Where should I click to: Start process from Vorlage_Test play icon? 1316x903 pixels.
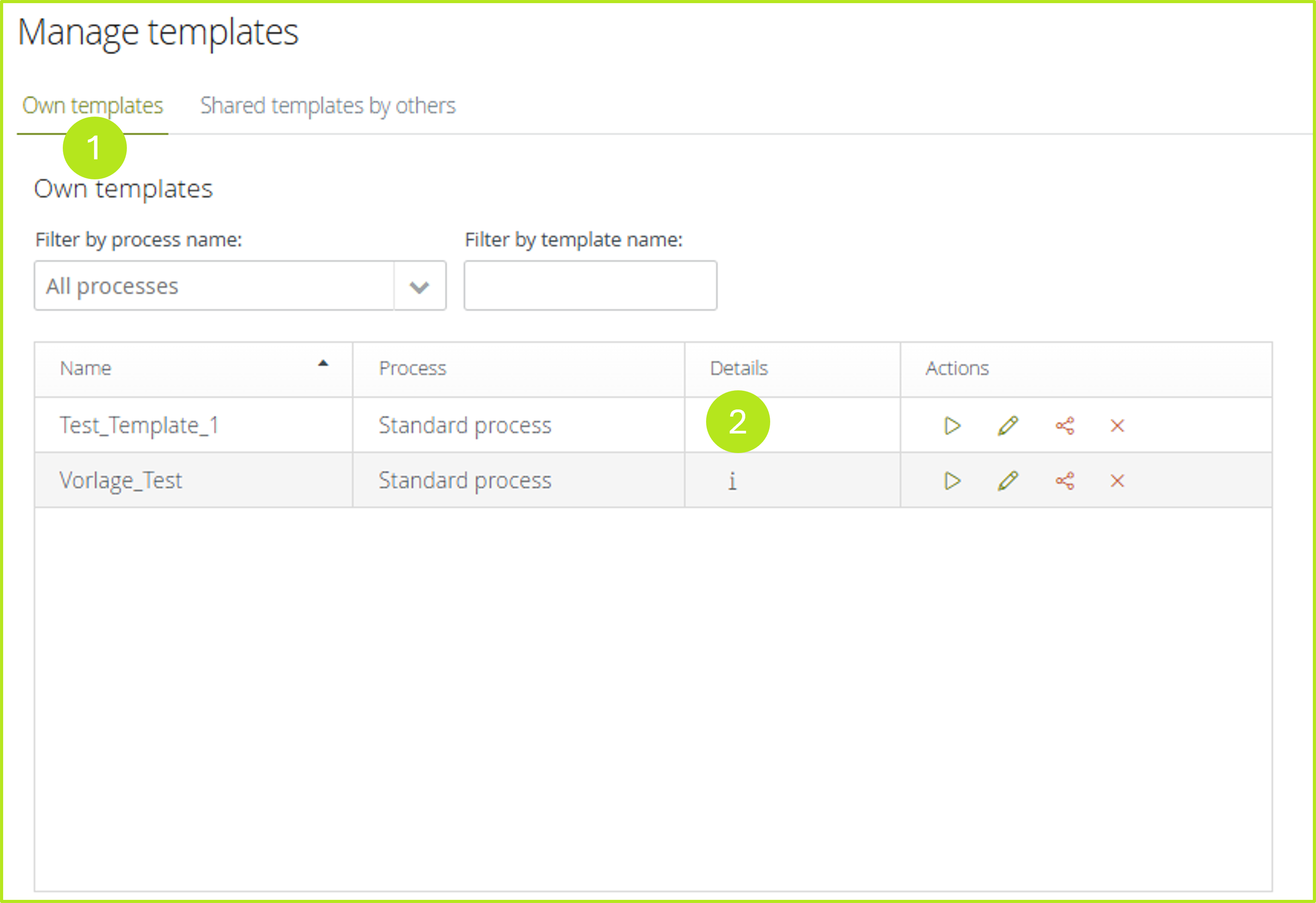click(x=952, y=481)
